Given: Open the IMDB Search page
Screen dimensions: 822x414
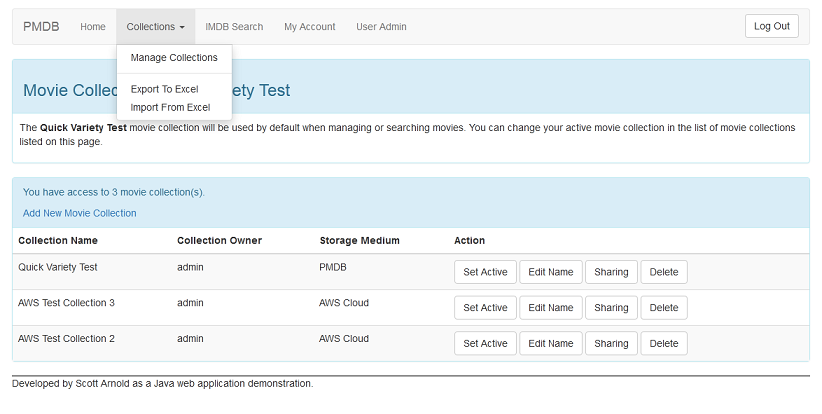Looking at the screenshot, I should pyautogui.click(x=234, y=27).
